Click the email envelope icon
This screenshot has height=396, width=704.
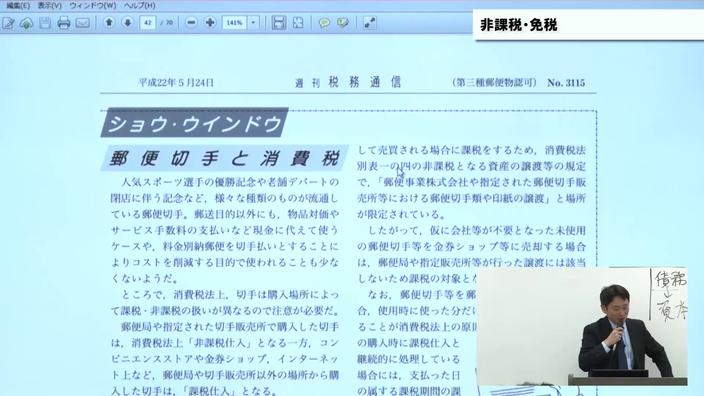click(83, 23)
